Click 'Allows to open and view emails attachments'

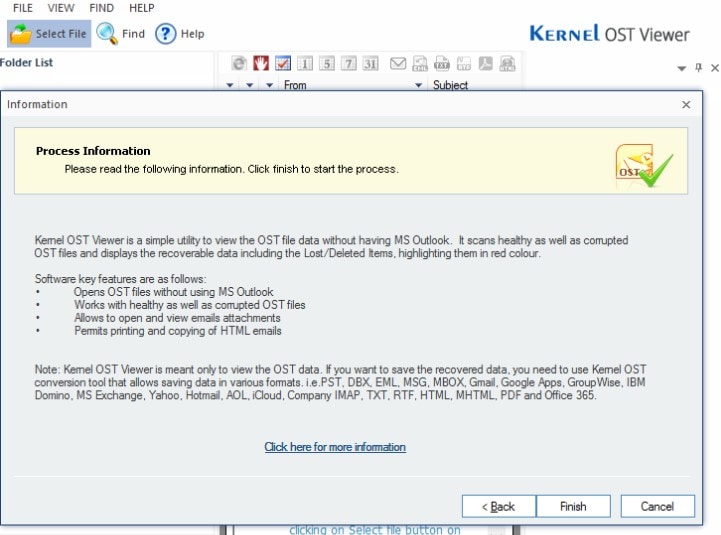[177, 318]
